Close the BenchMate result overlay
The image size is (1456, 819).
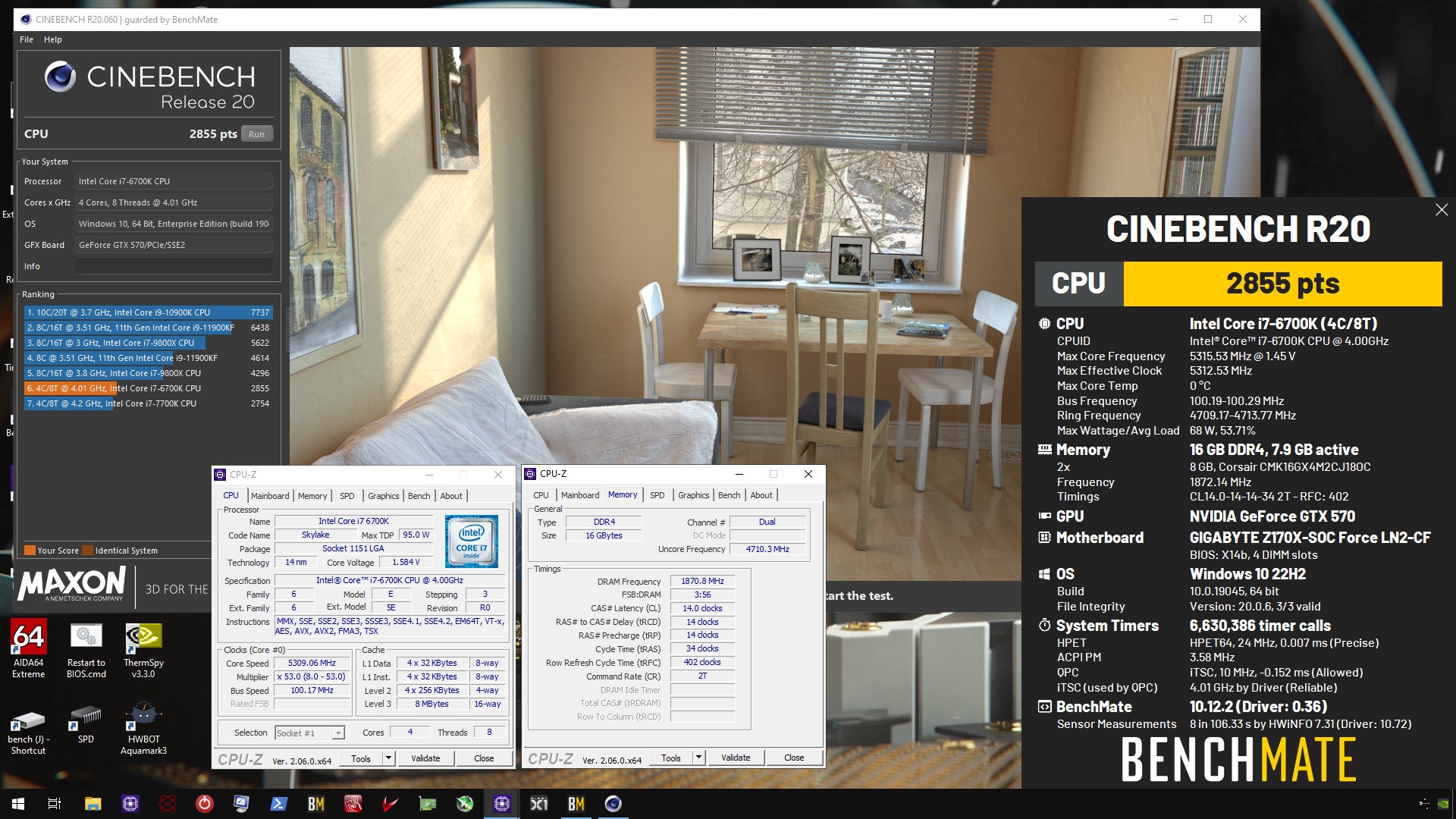click(1442, 210)
